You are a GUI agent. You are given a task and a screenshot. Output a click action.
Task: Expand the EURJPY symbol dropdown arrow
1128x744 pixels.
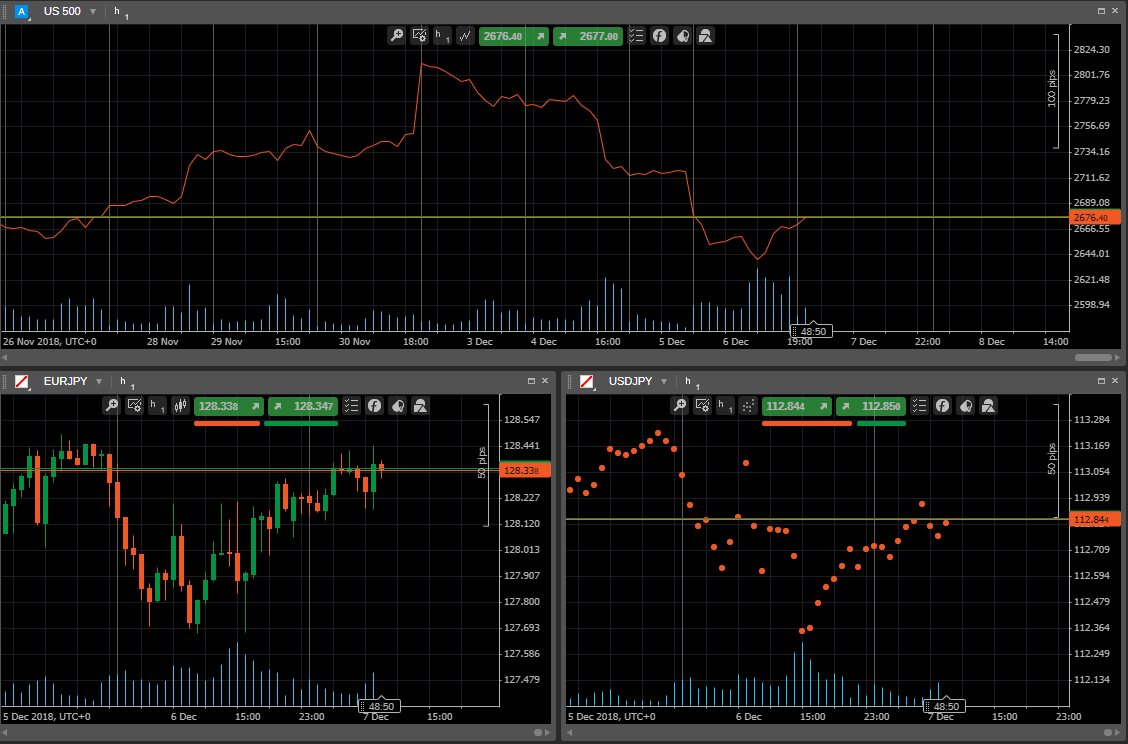pos(99,381)
